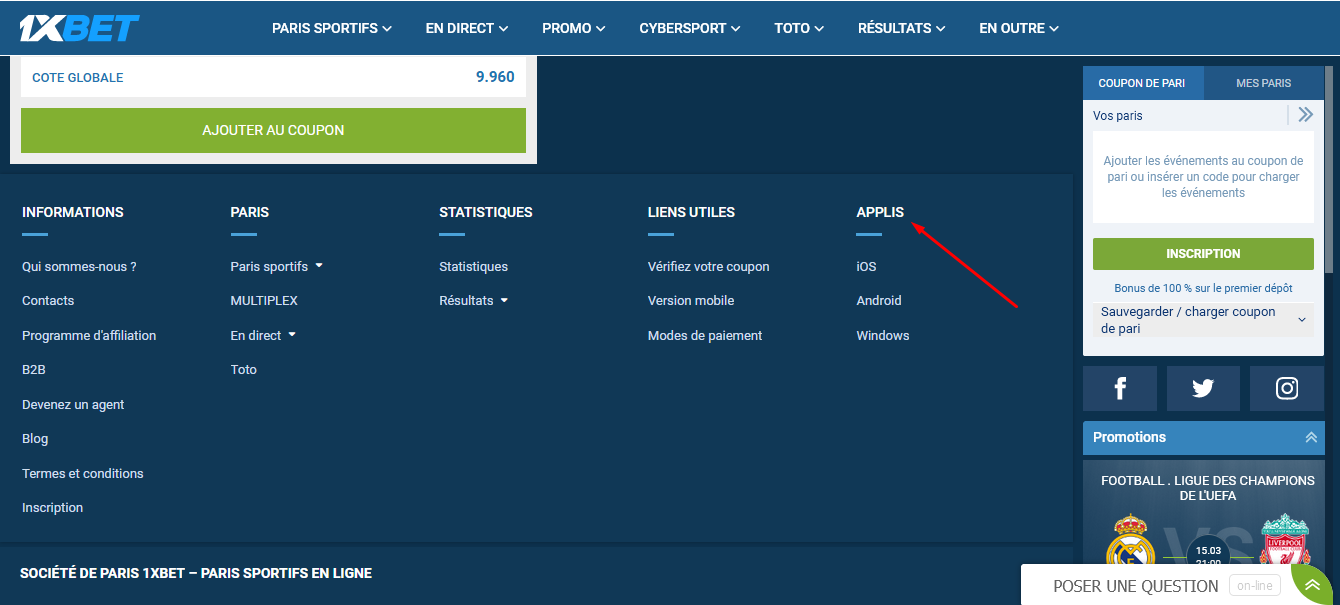The width and height of the screenshot is (1340, 605).
Task: Switch to COUPON DE PARI tab
Action: coord(1142,83)
